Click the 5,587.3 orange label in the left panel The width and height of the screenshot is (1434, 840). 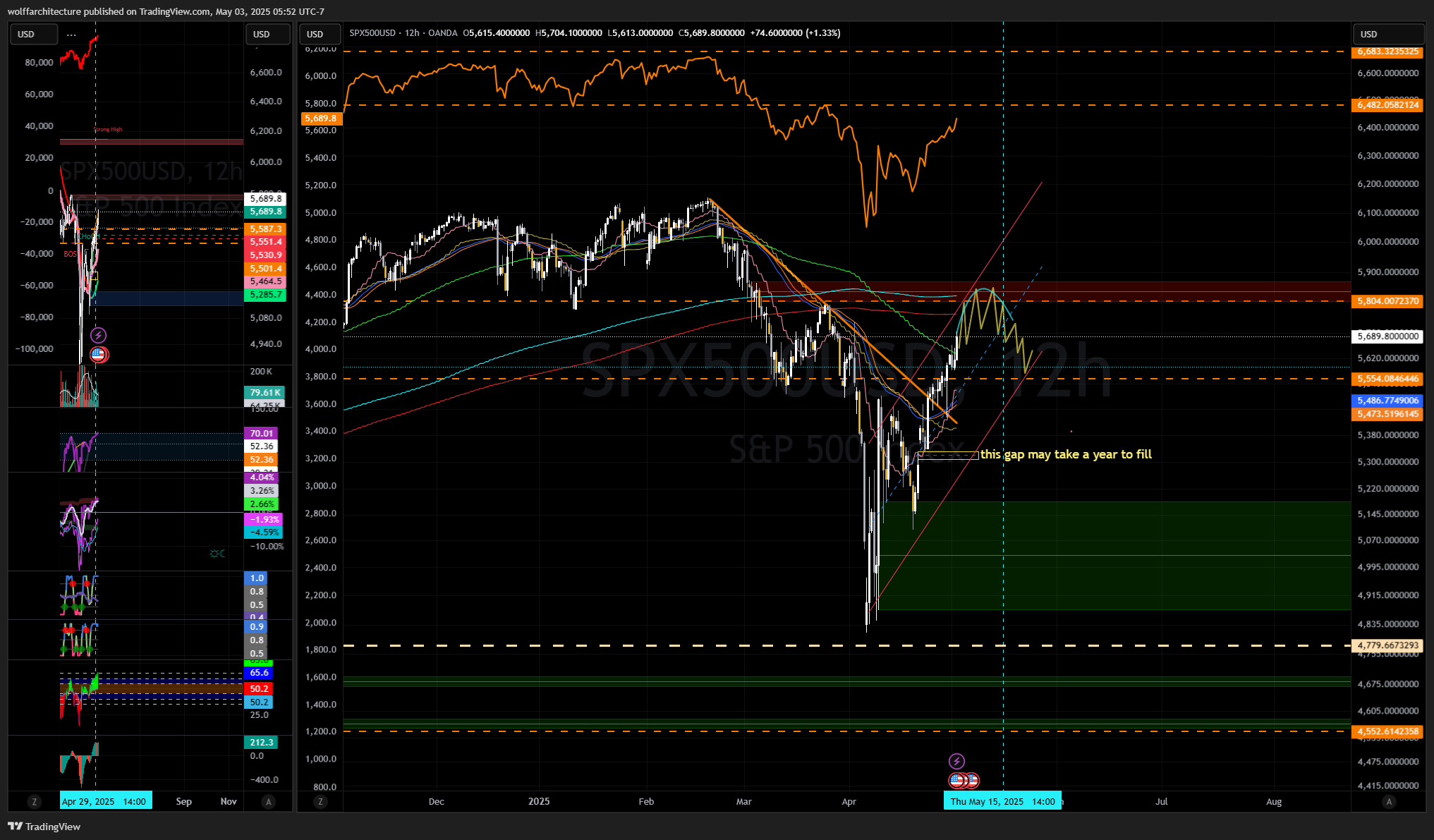click(265, 229)
